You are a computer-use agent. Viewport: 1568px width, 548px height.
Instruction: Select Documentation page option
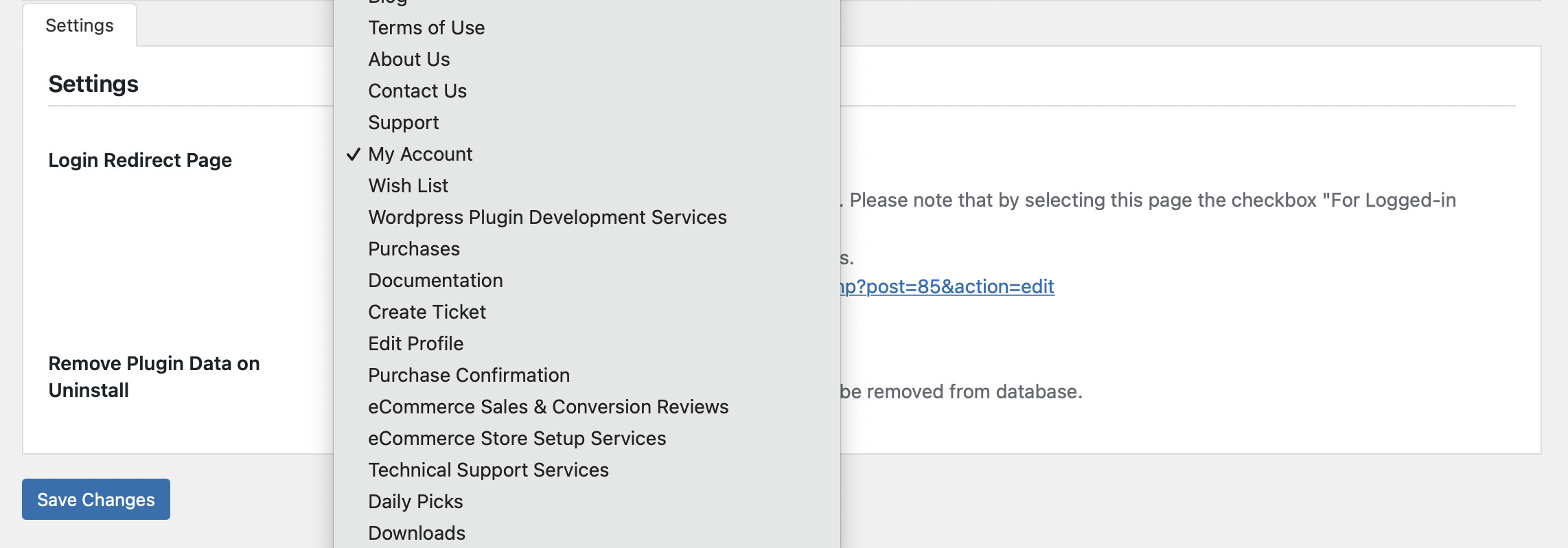(x=587, y=280)
